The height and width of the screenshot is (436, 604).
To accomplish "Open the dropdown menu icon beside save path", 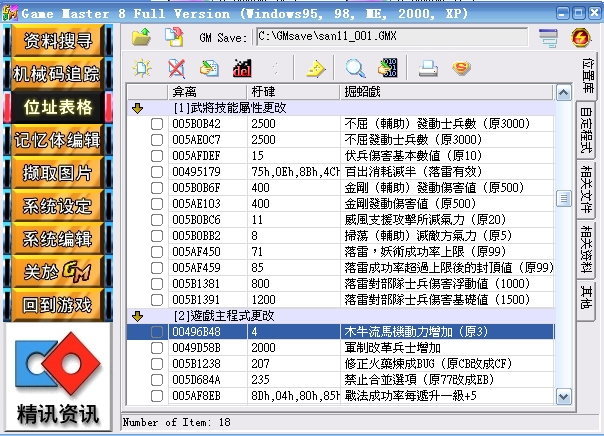I will pos(546,38).
